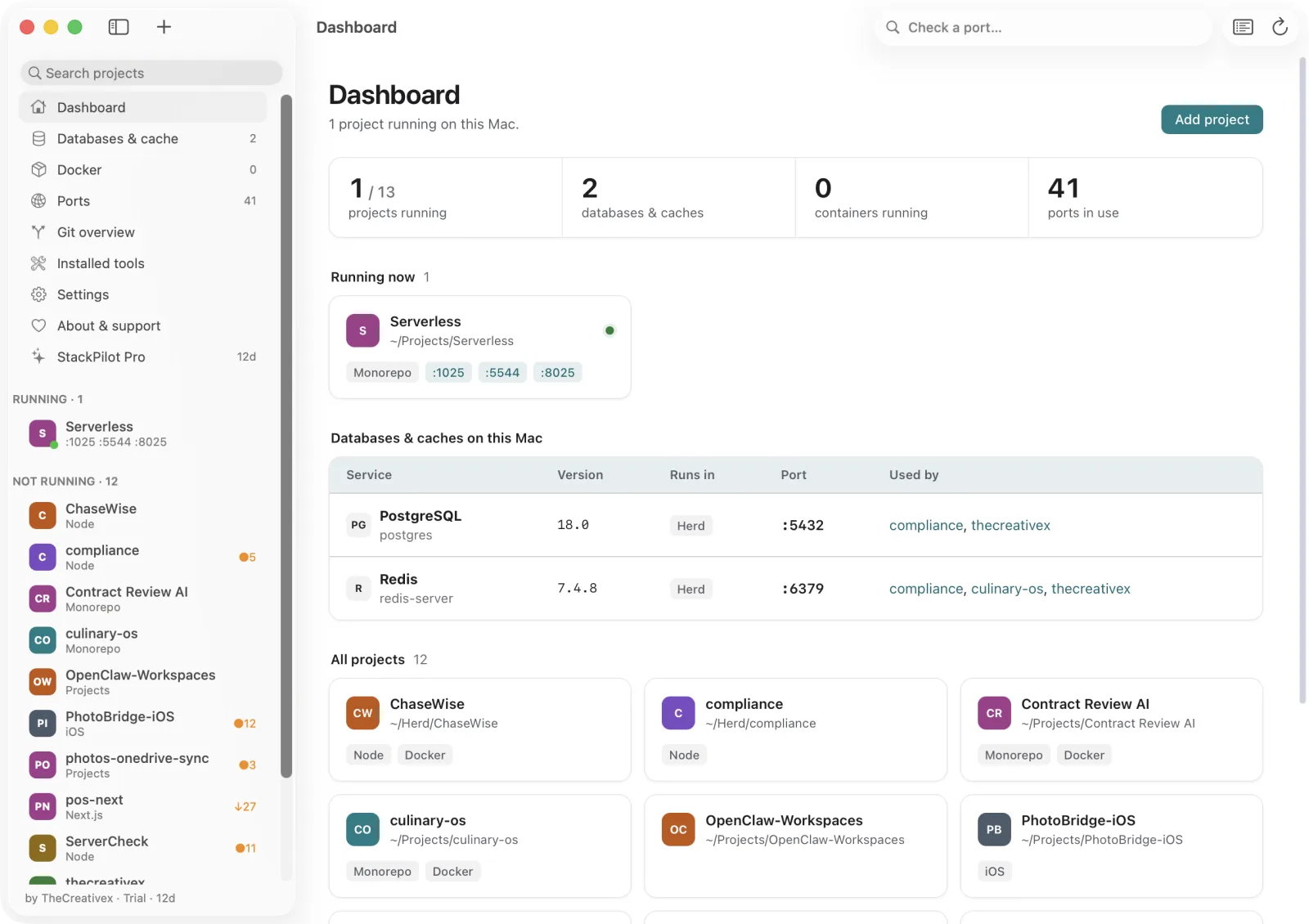Click the About & support heart icon
The height and width of the screenshot is (924, 1309).
click(38, 325)
